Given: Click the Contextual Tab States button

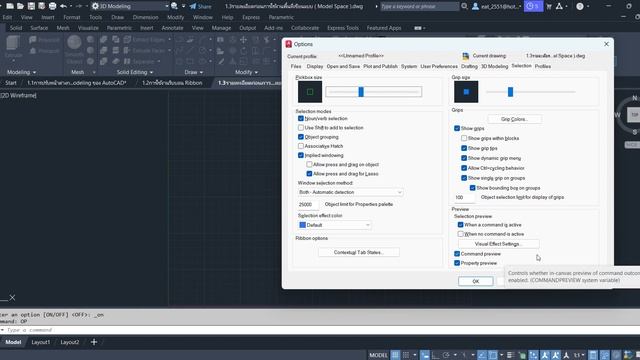Looking at the screenshot, I should (x=358, y=252).
